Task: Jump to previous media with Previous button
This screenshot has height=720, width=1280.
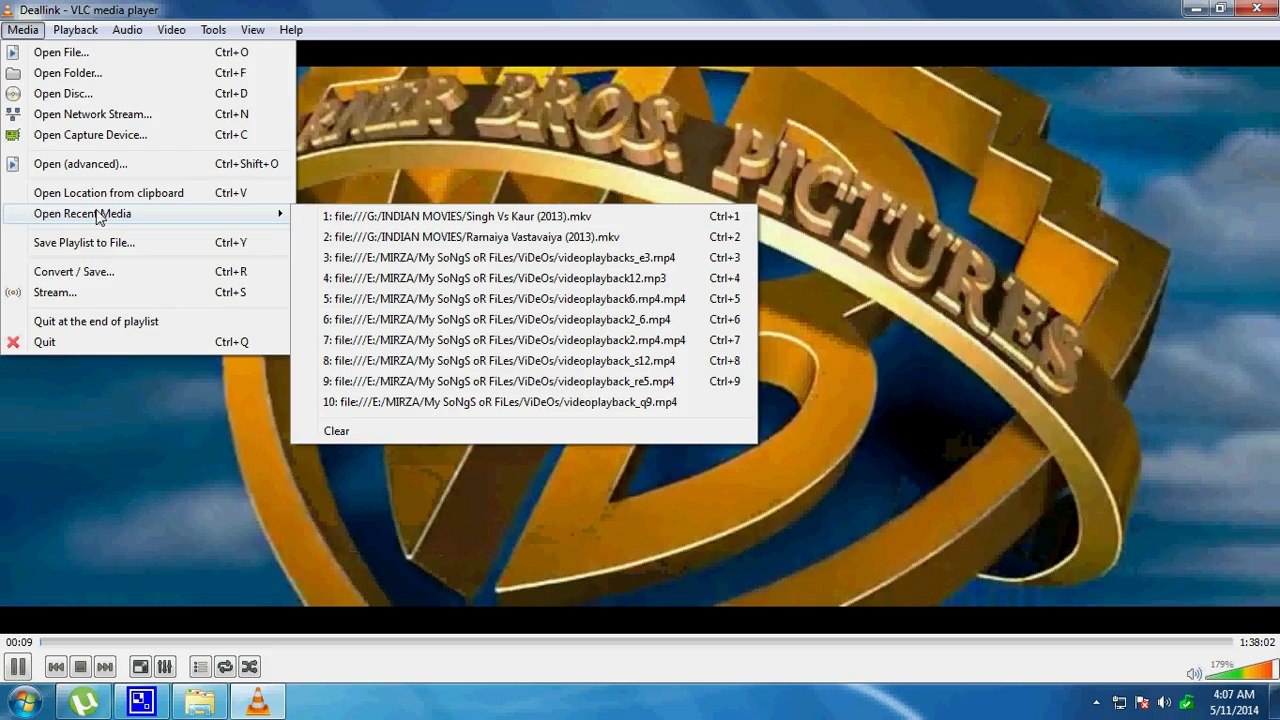Action: pyautogui.click(x=56, y=667)
